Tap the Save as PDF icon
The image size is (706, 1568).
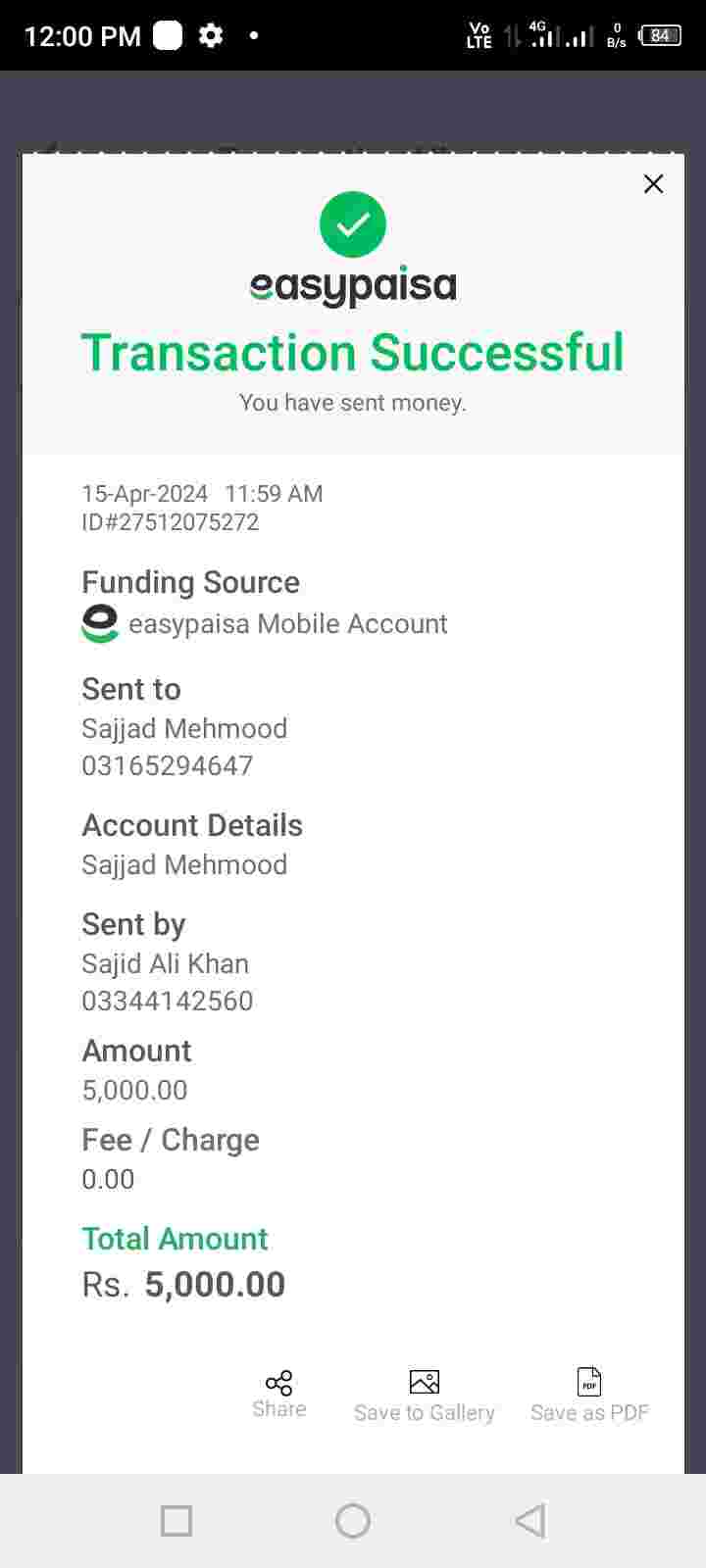click(x=589, y=1382)
